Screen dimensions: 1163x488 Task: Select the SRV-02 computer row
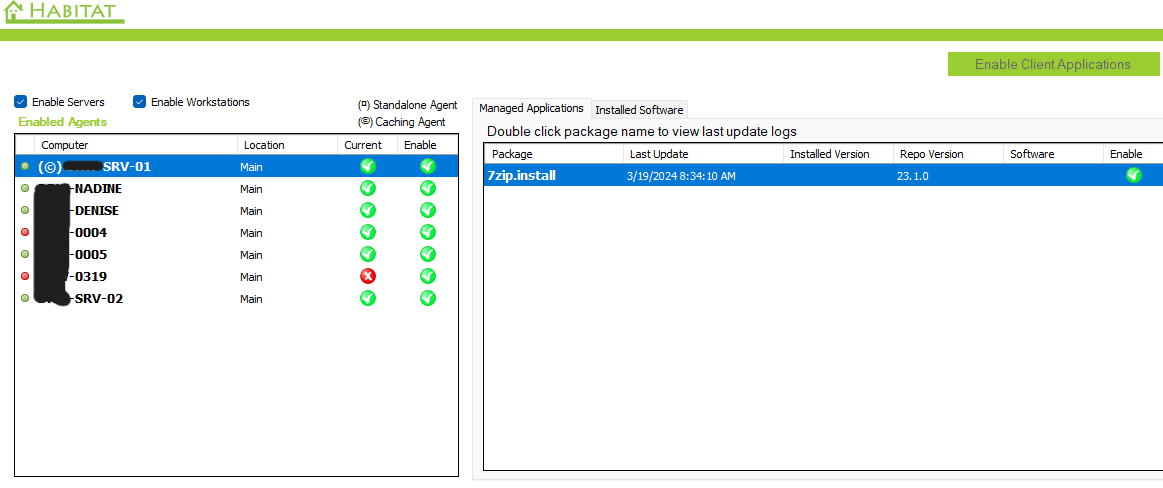click(x=98, y=298)
